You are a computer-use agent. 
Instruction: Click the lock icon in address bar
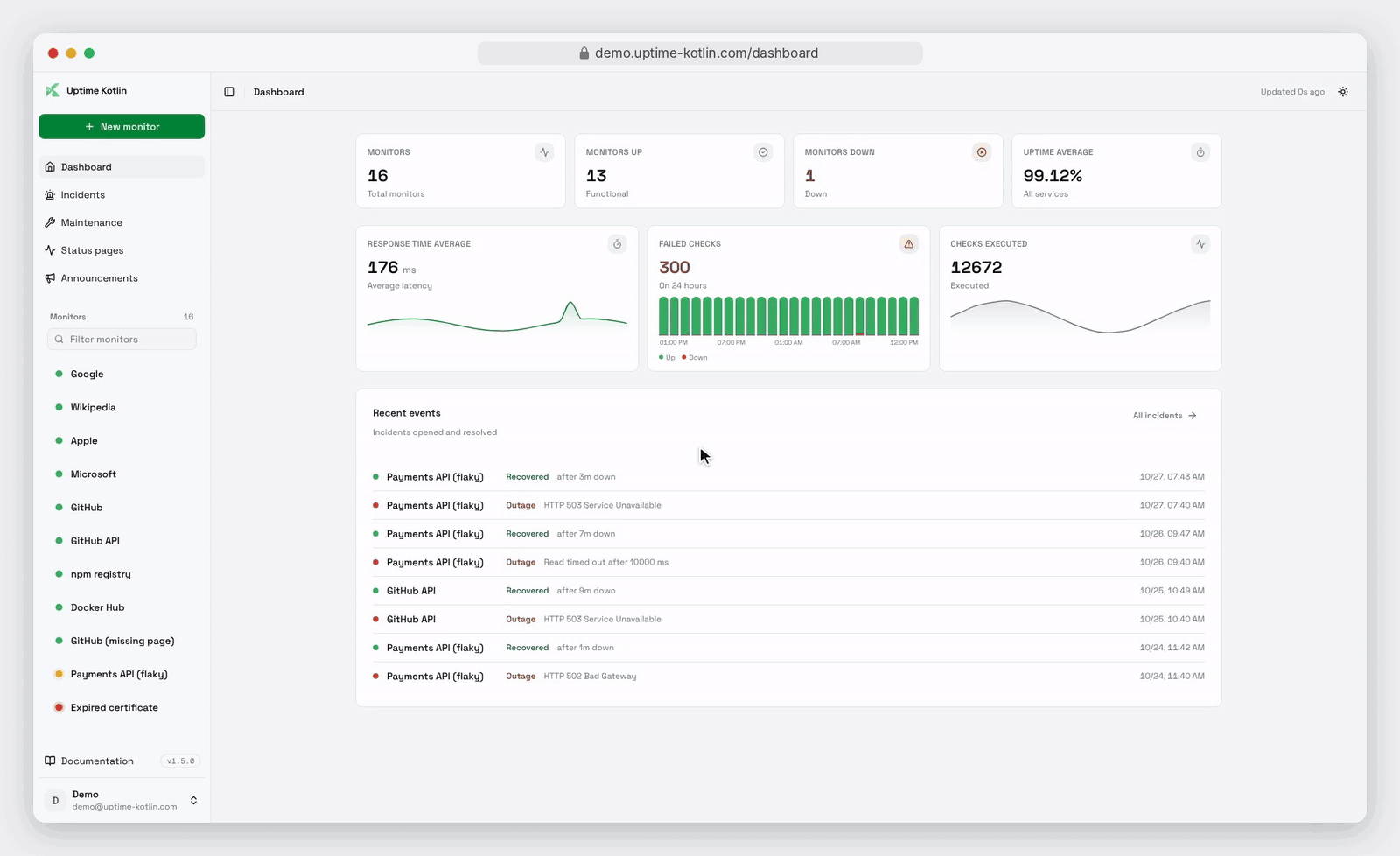coord(584,53)
